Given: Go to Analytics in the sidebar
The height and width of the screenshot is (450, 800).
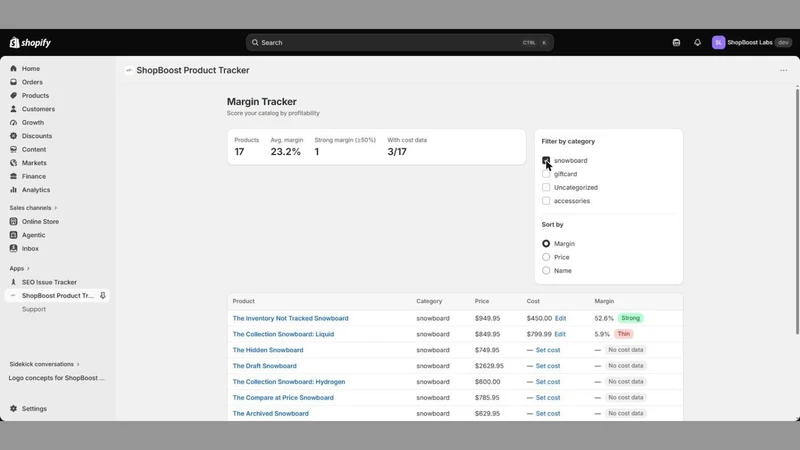Looking at the screenshot, I should [x=36, y=190].
